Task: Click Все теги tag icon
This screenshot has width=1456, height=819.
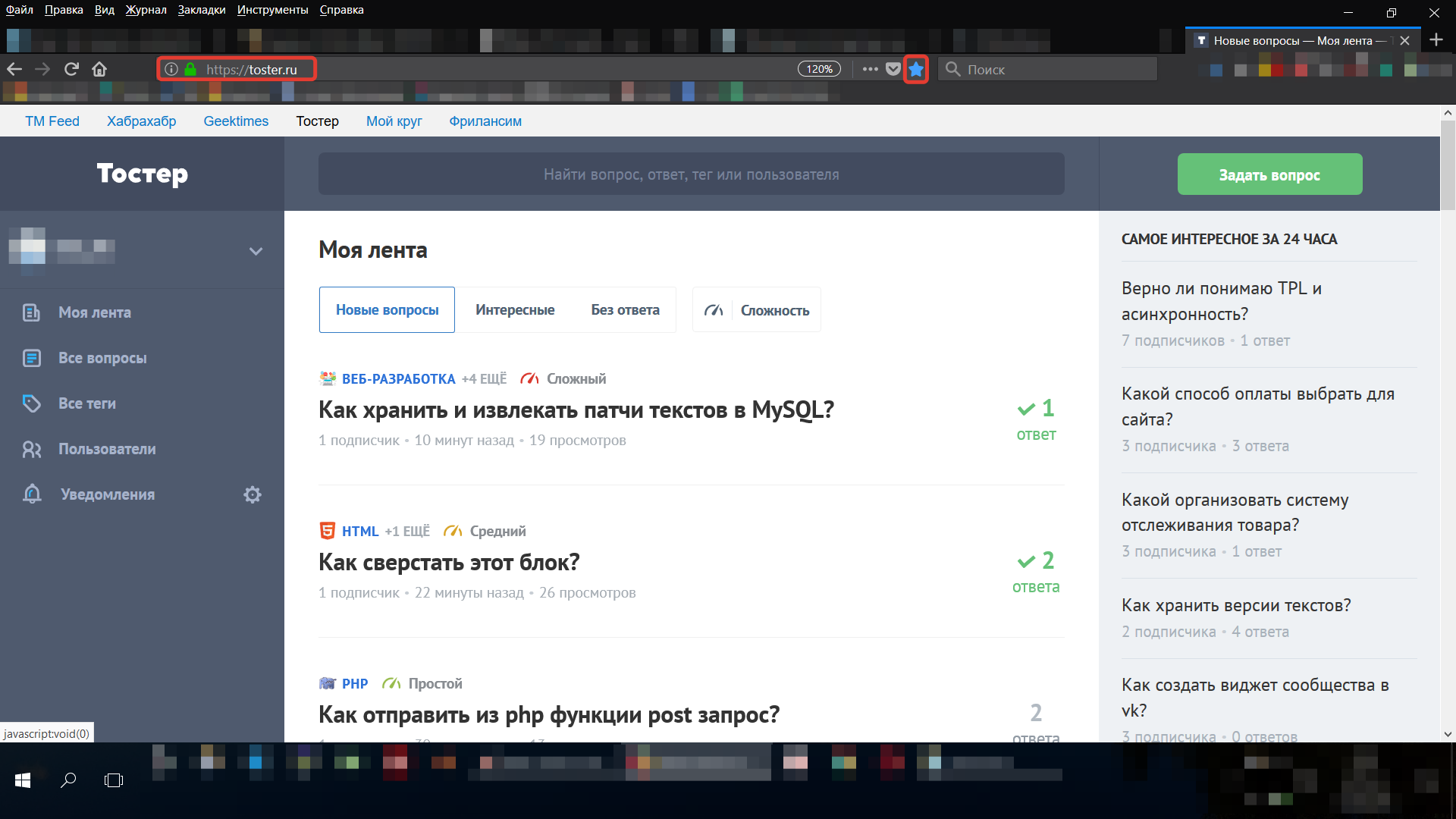Action: (x=31, y=403)
